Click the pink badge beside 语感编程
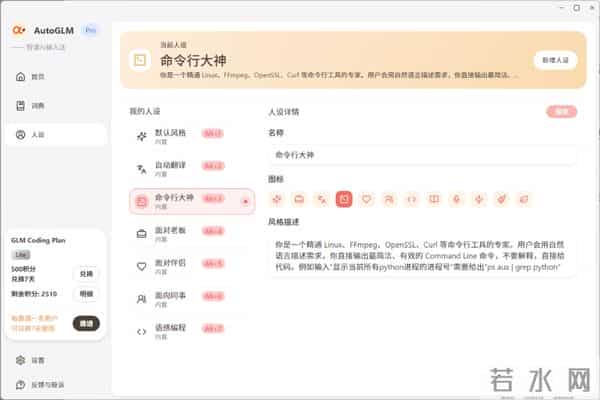 coord(213,328)
